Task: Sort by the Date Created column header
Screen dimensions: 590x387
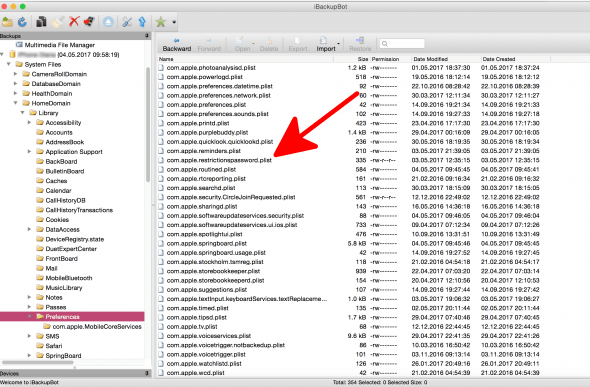Action: [x=515, y=59]
